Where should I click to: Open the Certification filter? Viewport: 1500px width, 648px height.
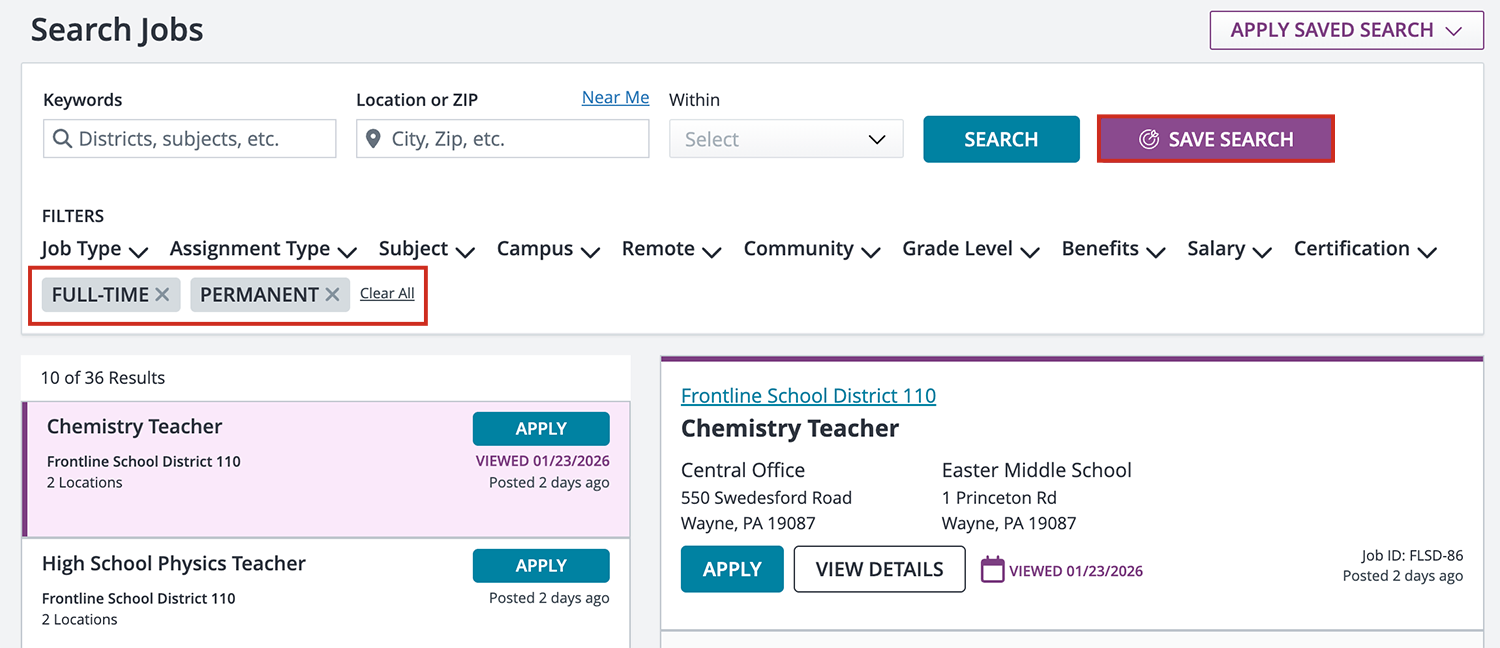pyautogui.click(x=1364, y=249)
